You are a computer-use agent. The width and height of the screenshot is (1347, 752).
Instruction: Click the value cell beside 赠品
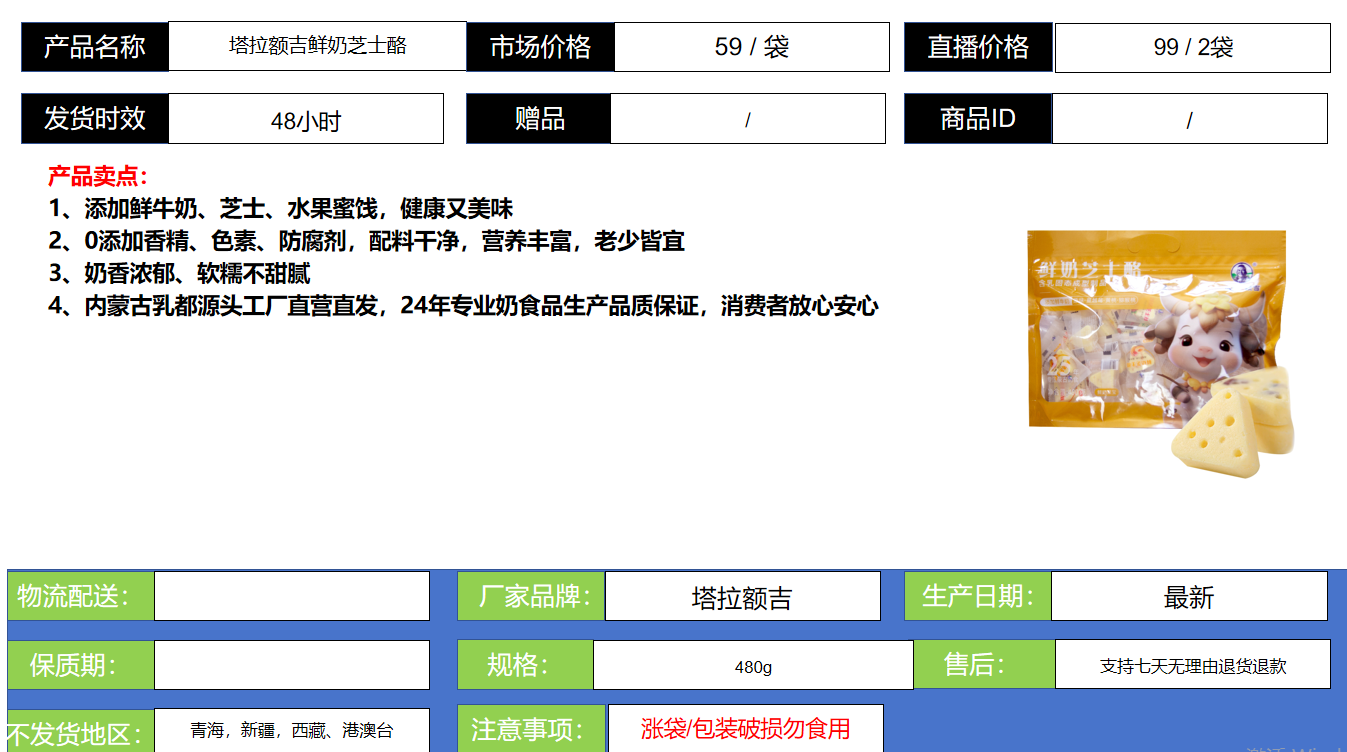747,119
